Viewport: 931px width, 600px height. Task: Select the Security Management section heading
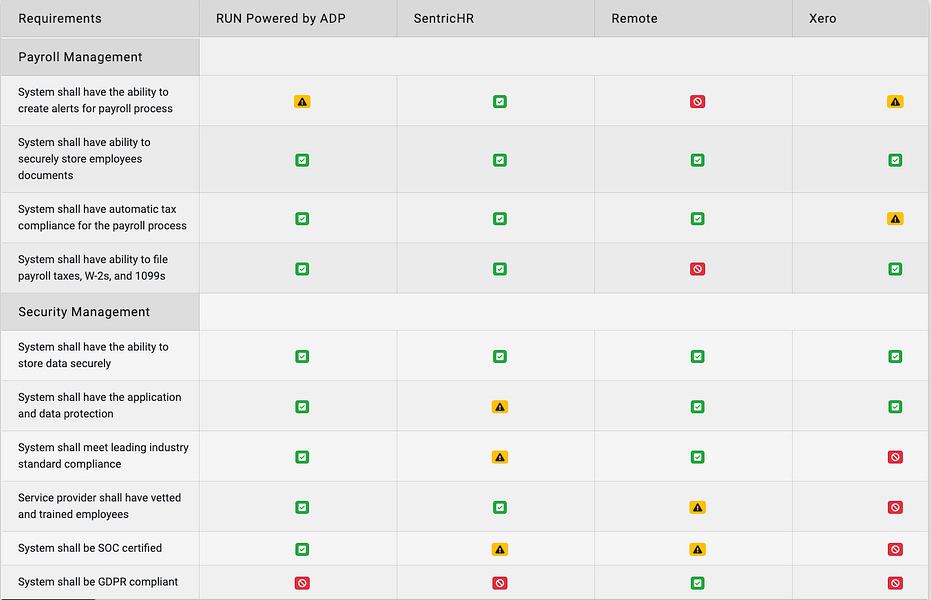(x=84, y=312)
